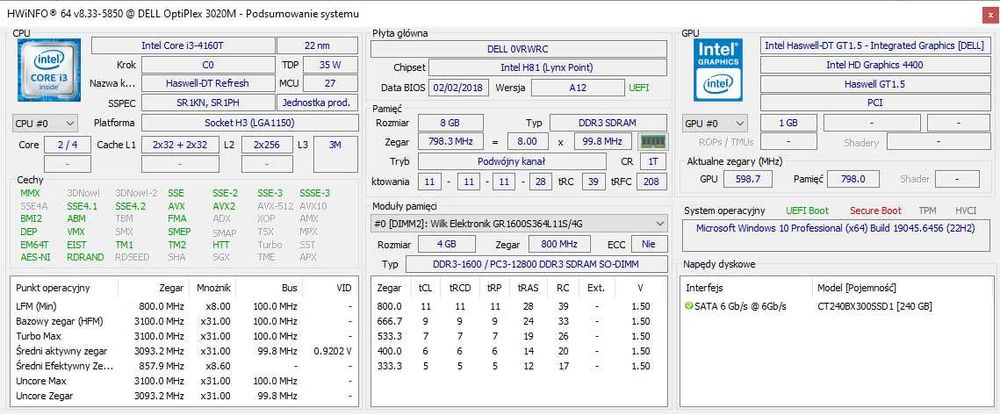Click the 666.7 memory timing row
This screenshot has width=1000, height=414.
518,321
